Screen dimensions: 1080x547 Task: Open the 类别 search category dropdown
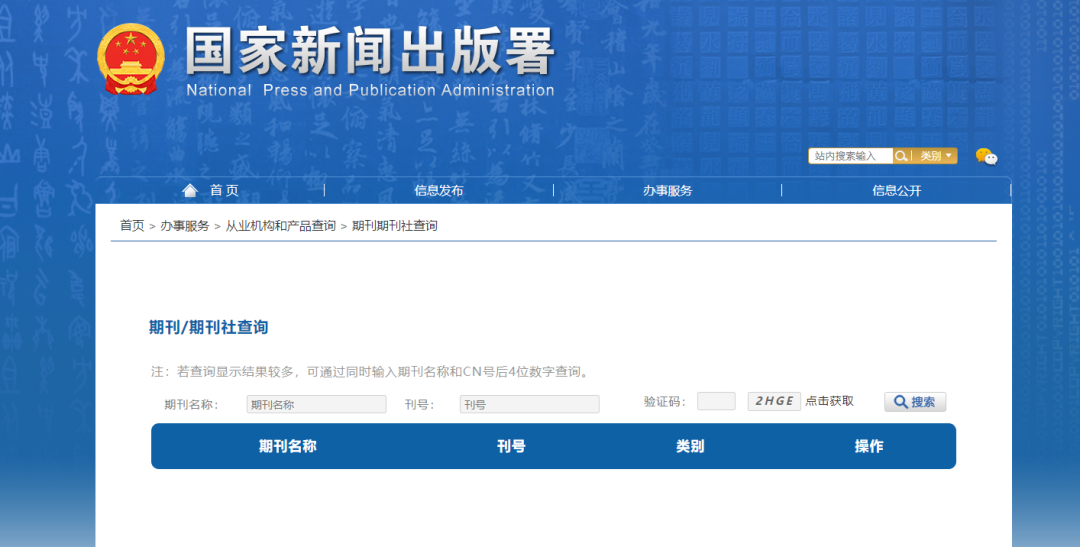tap(934, 156)
